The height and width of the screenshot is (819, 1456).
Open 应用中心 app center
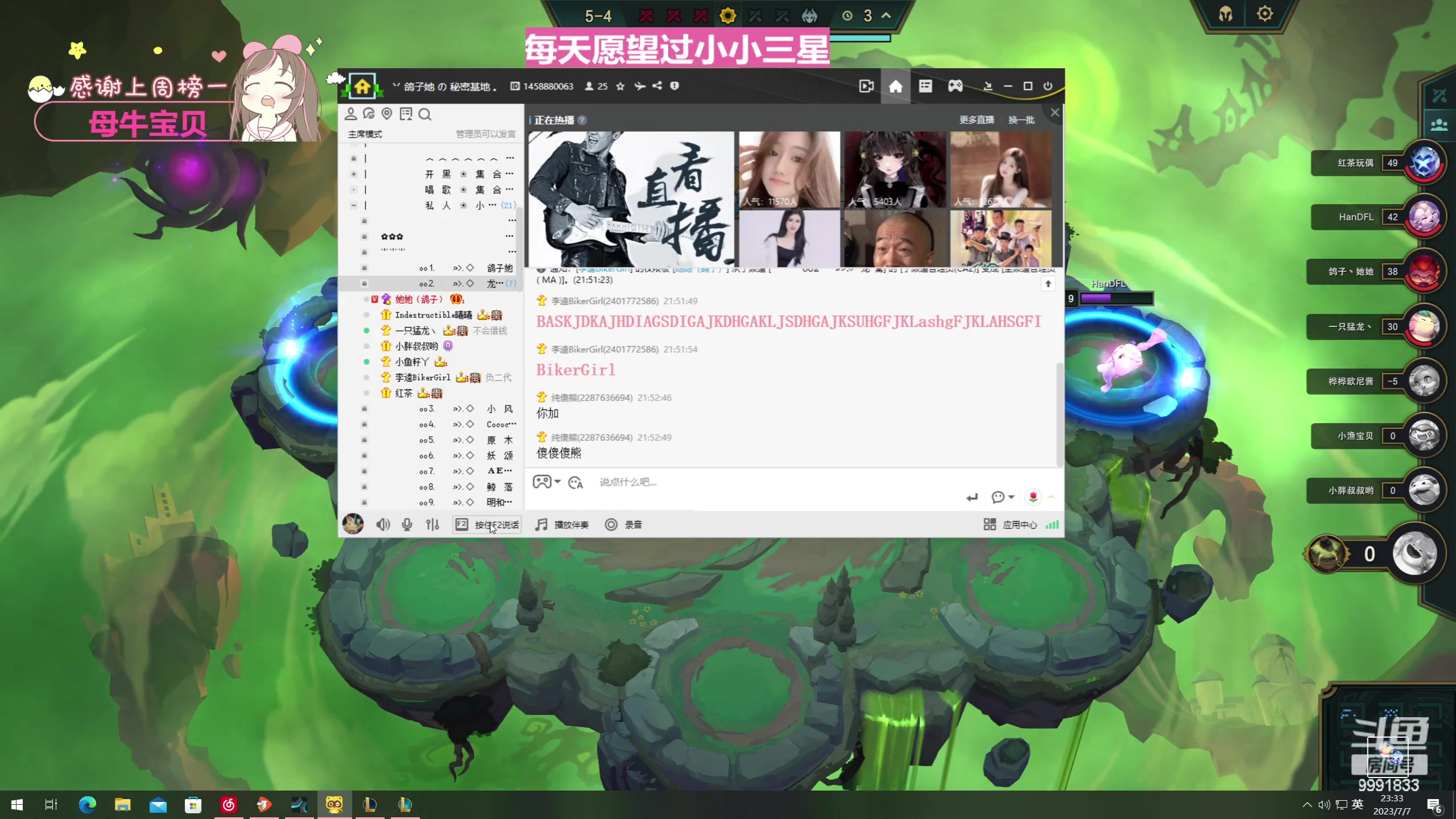click(x=1011, y=524)
